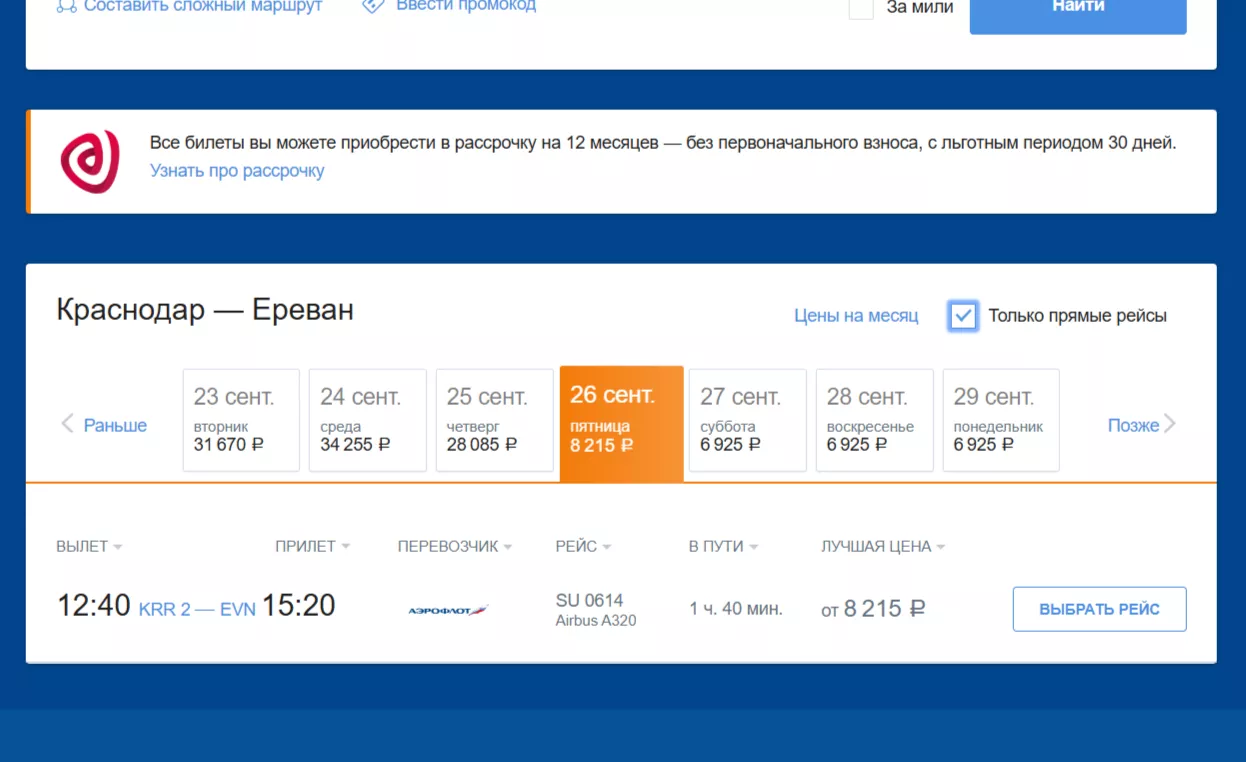Click the red spiral installment logo icon
The height and width of the screenshot is (762, 1246).
[90, 161]
